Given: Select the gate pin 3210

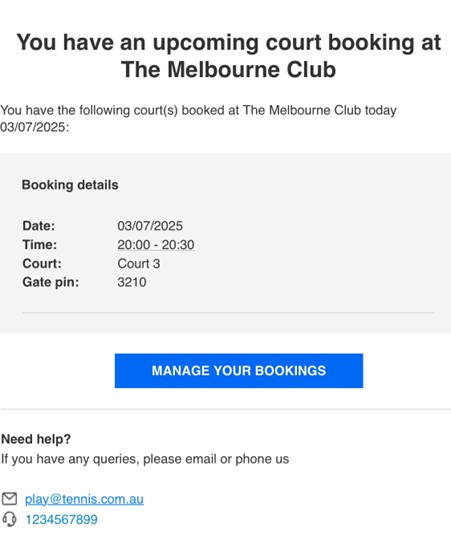Looking at the screenshot, I should (x=132, y=282).
